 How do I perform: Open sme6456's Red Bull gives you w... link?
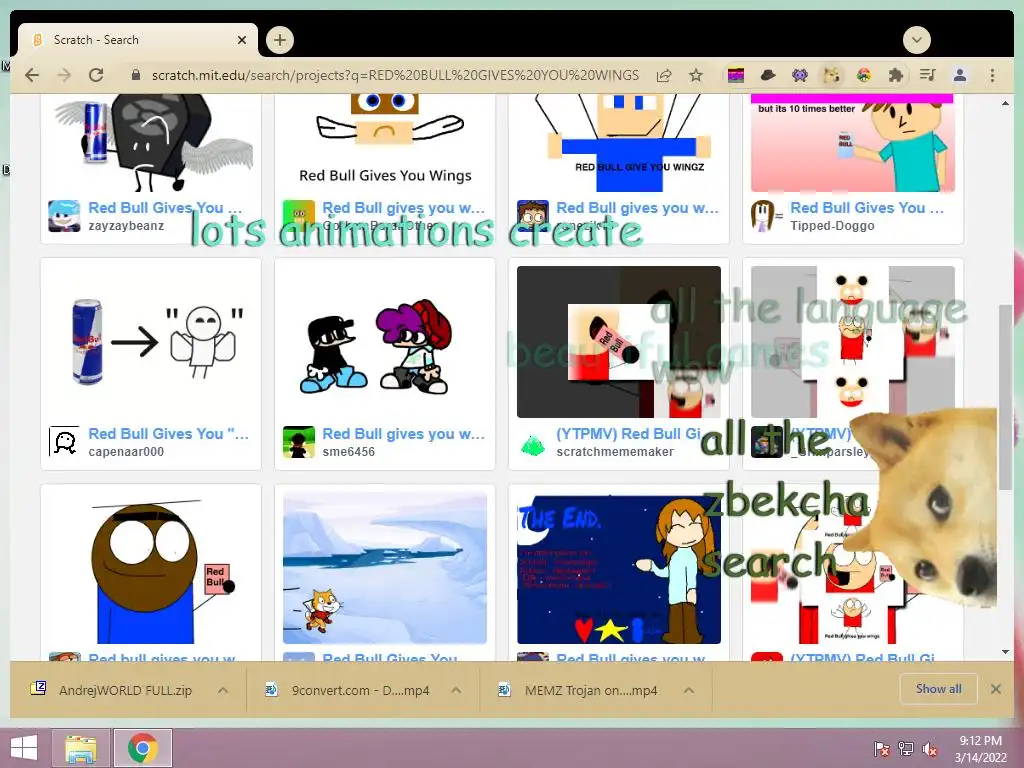click(x=404, y=434)
